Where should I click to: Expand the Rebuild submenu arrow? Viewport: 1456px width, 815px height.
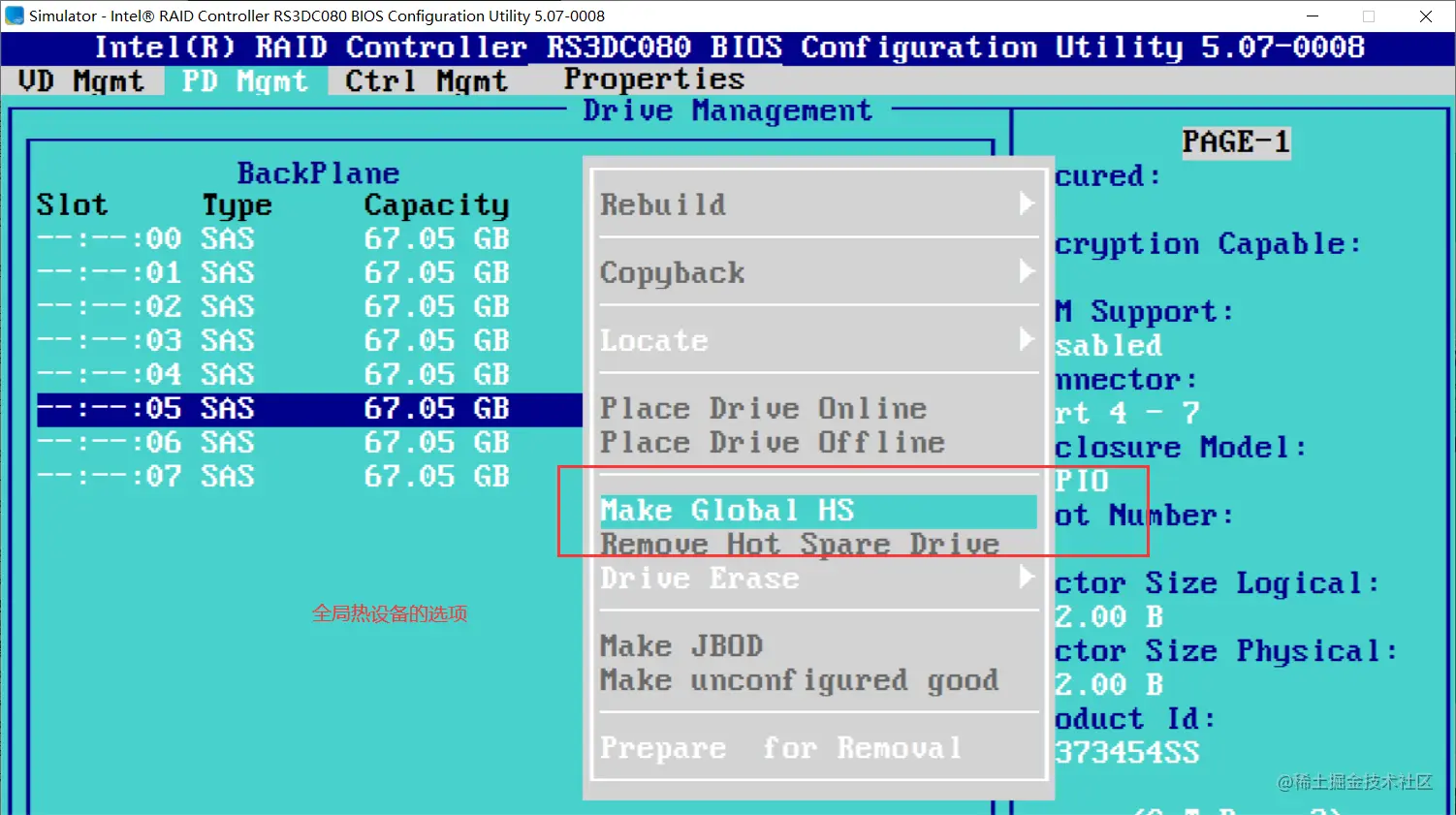click(x=1027, y=204)
